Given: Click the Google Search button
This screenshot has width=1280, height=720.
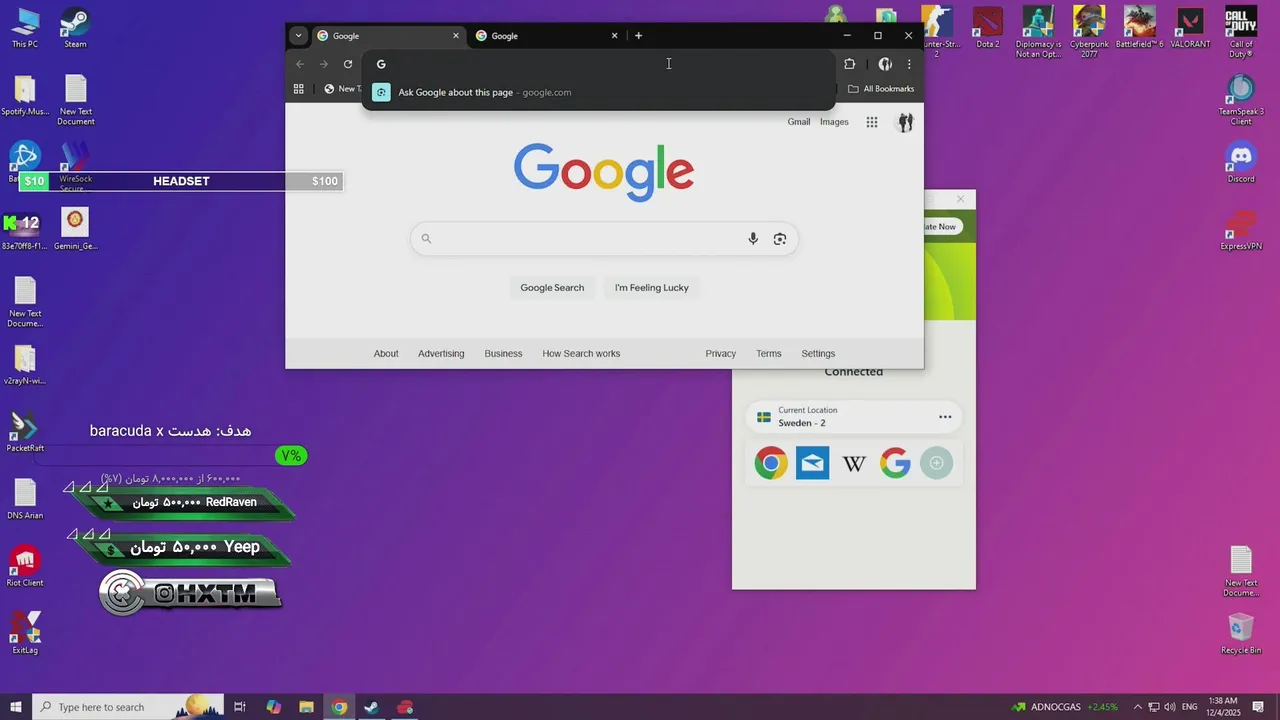Looking at the screenshot, I should [x=552, y=288].
